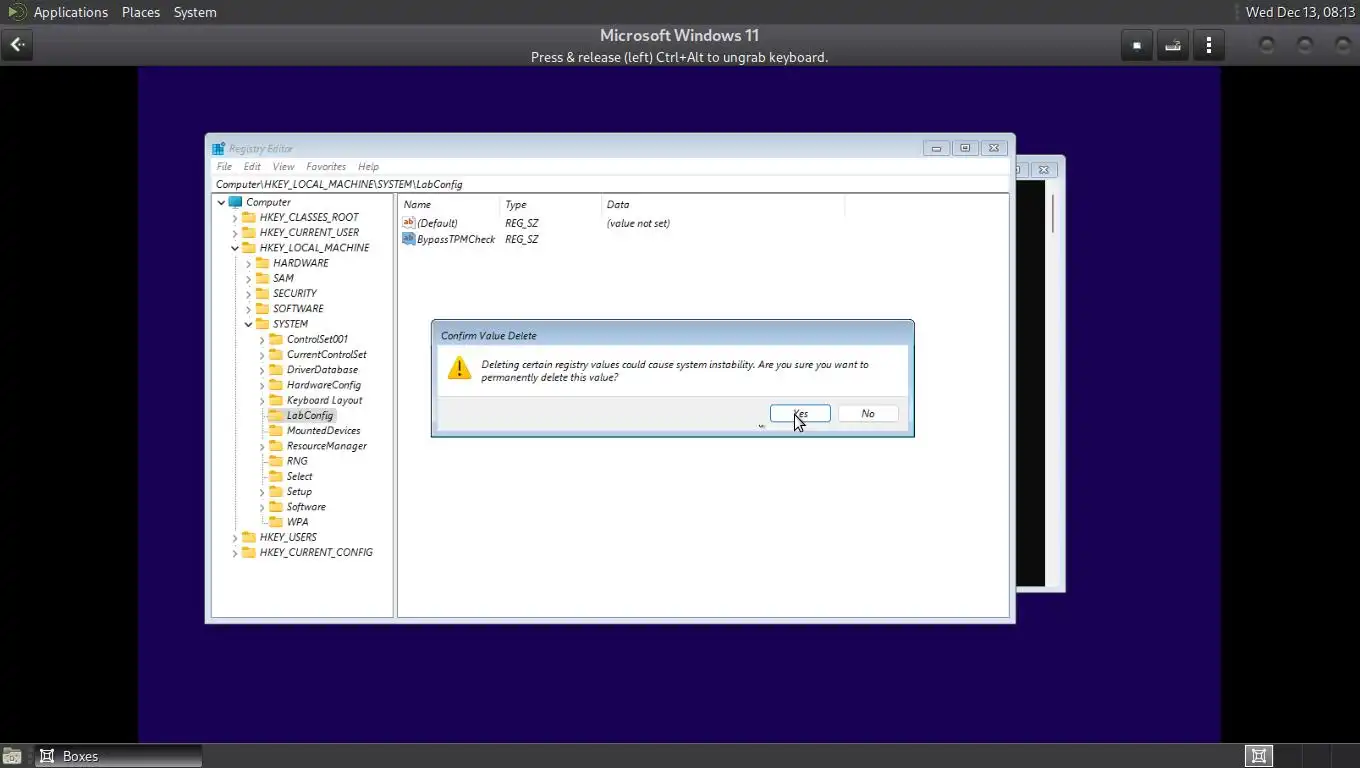Image resolution: width=1360 pixels, height=768 pixels.
Task: Open the Favorites menu in Registry Editor
Action: 326,167
